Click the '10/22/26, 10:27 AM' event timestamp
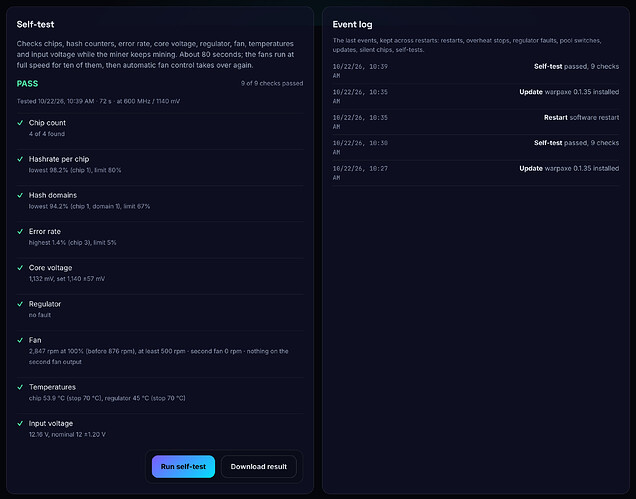Image resolution: width=636 pixels, height=499 pixels. coord(360,173)
